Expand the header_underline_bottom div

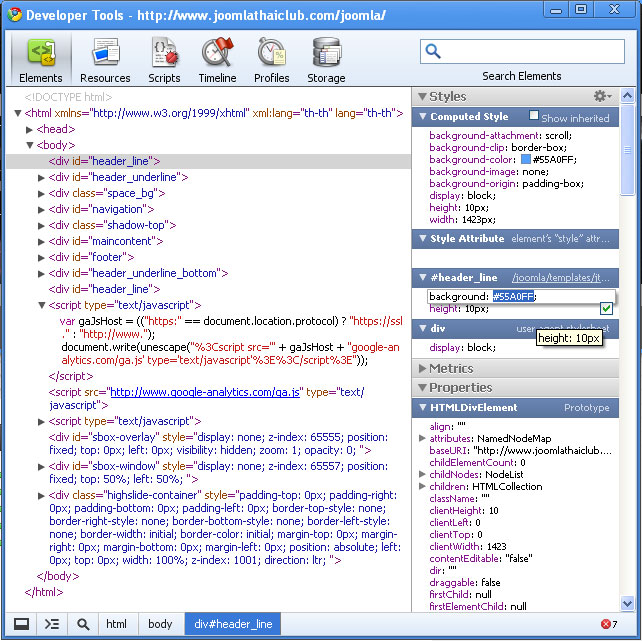(41, 273)
